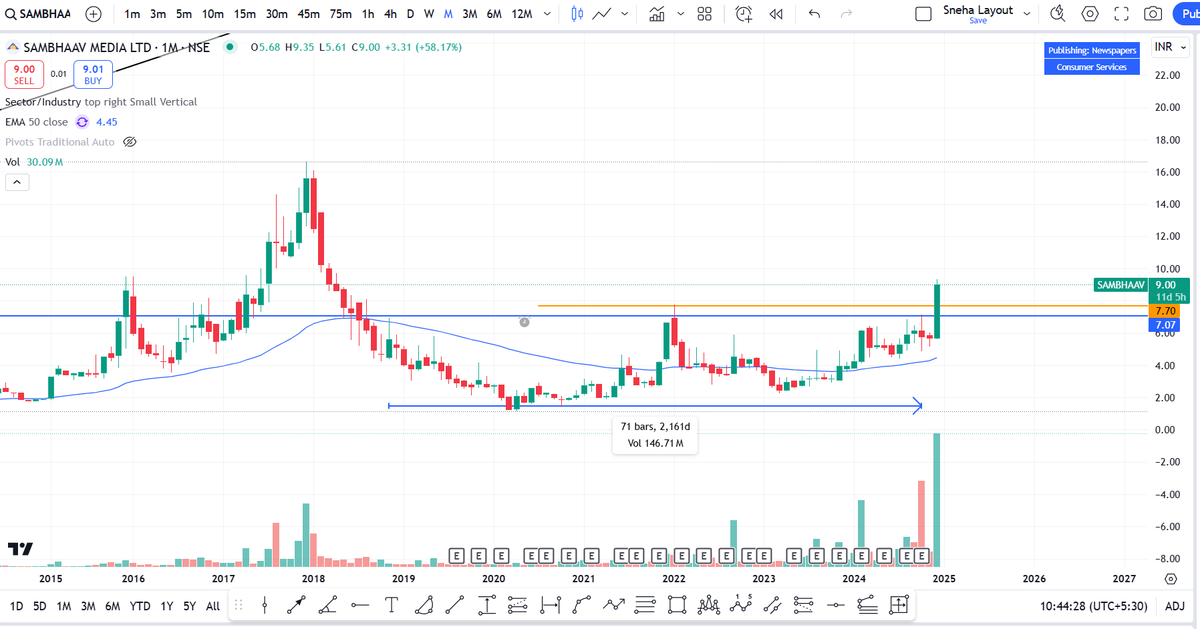1200x629 pixels.
Task: Toggle fullscreen mode icon
Action: pyautogui.click(x=1121, y=14)
